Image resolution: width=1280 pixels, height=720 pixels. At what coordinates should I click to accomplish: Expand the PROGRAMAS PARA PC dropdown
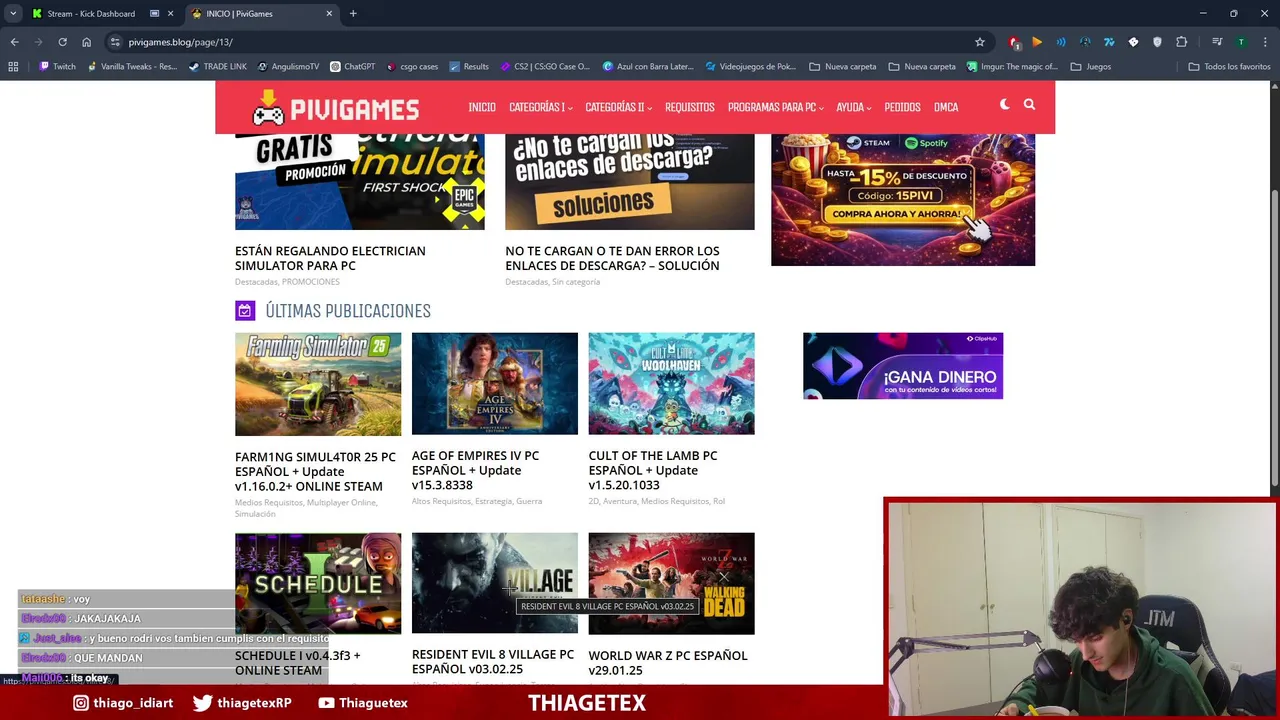(775, 107)
